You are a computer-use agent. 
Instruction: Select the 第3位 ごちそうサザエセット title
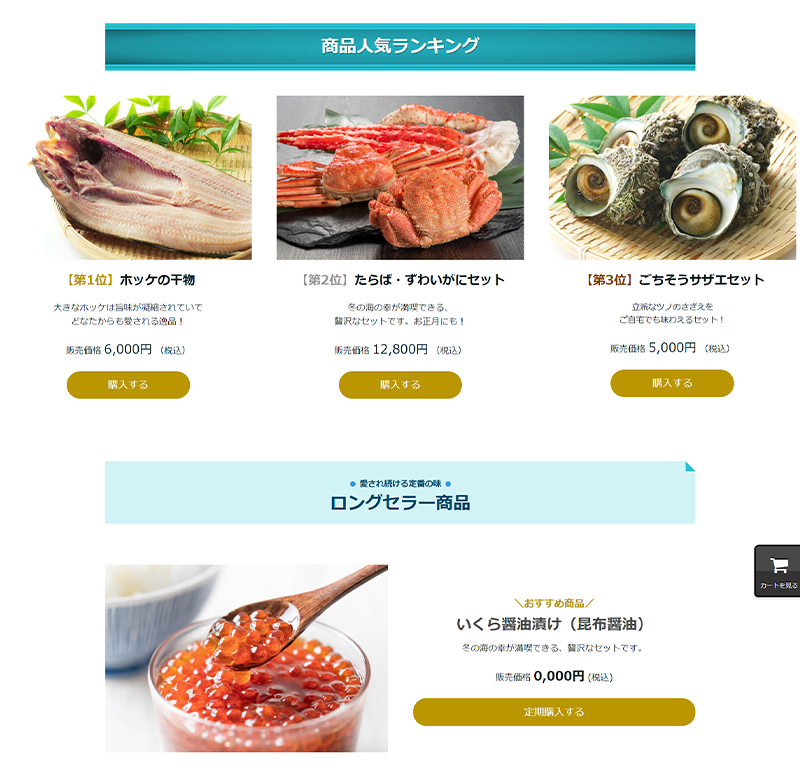(x=673, y=280)
